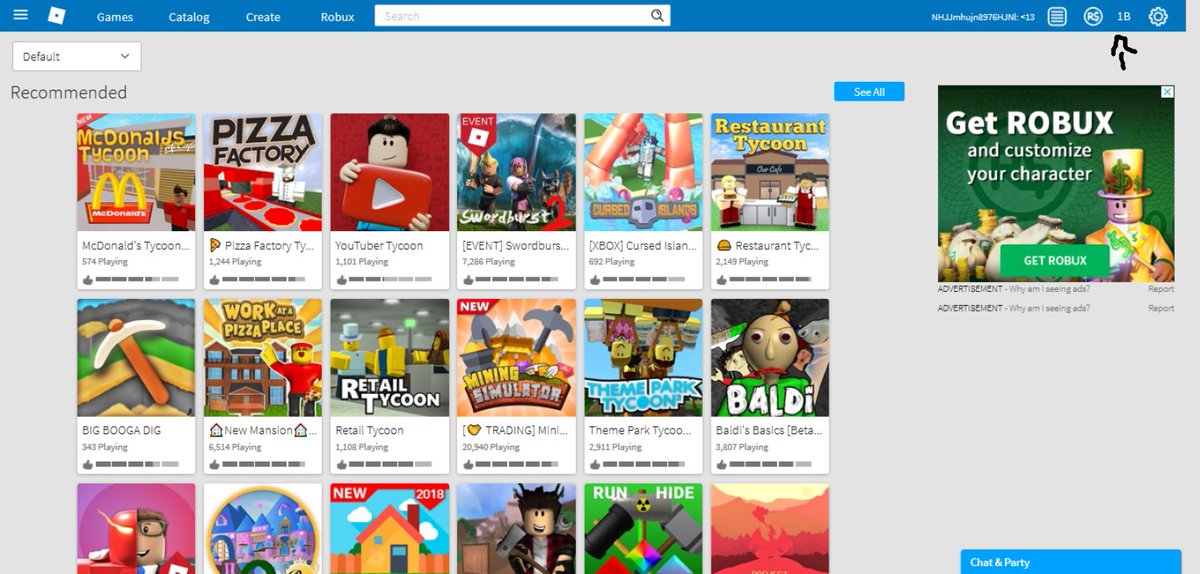Click the rating bar under Pizza Factory Tycoon
The height and width of the screenshot is (574, 1200).
click(264, 281)
